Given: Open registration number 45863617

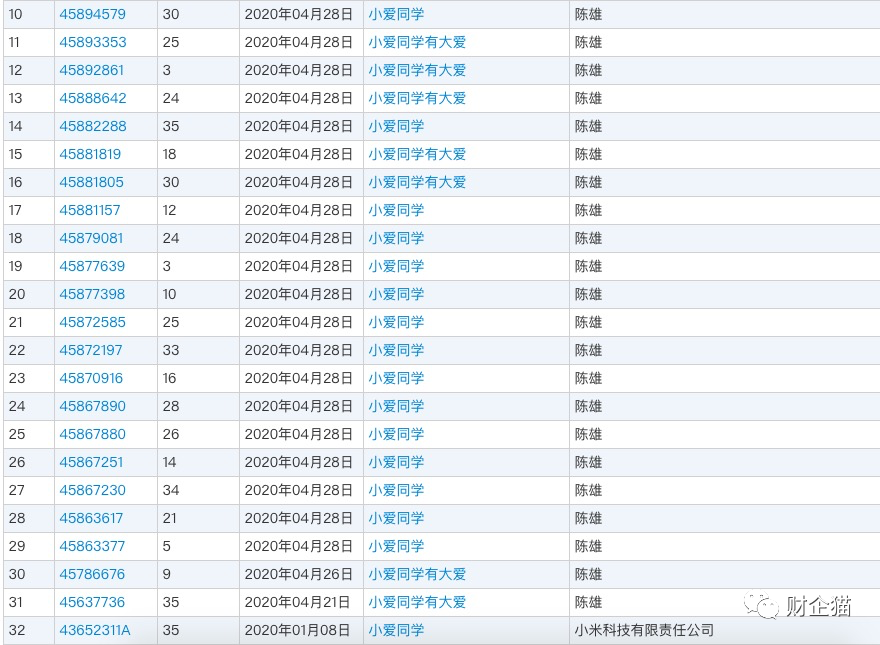Looking at the screenshot, I should pyautogui.click(x=91, y=518).
